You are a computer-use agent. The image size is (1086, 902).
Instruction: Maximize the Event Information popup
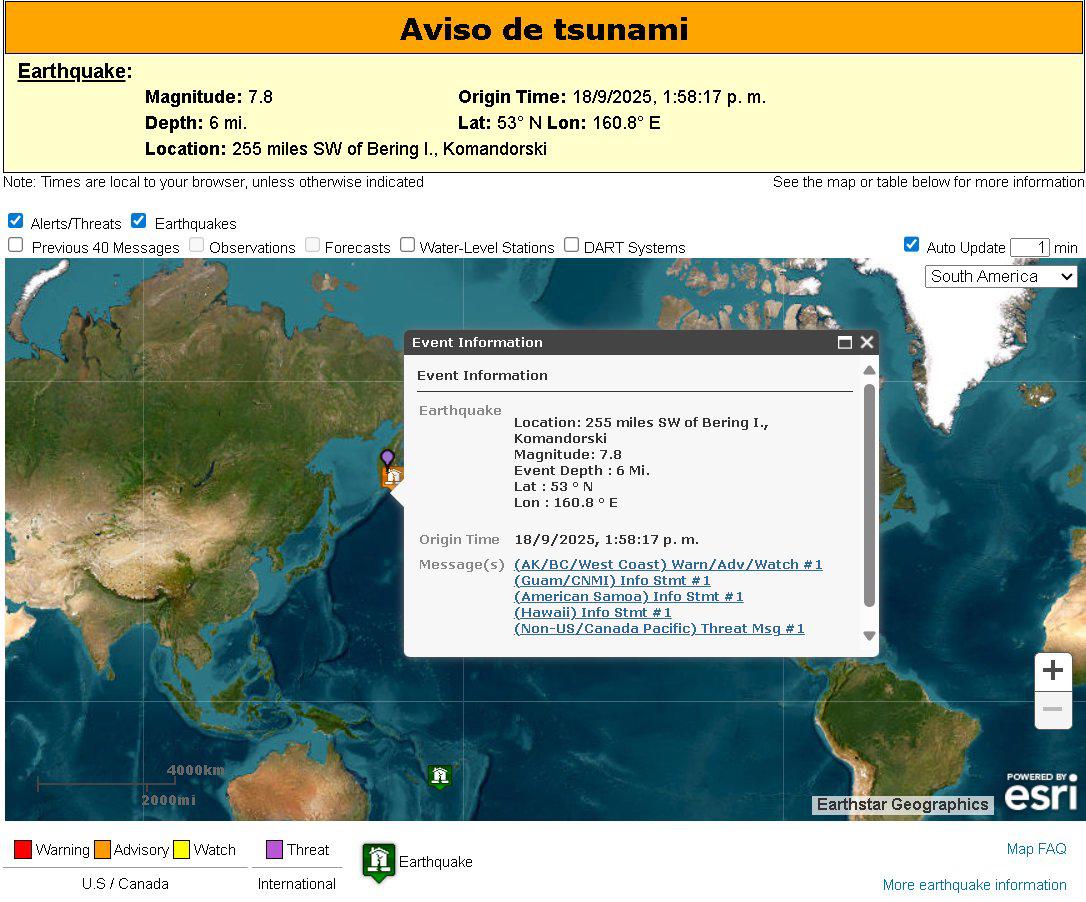845,342
